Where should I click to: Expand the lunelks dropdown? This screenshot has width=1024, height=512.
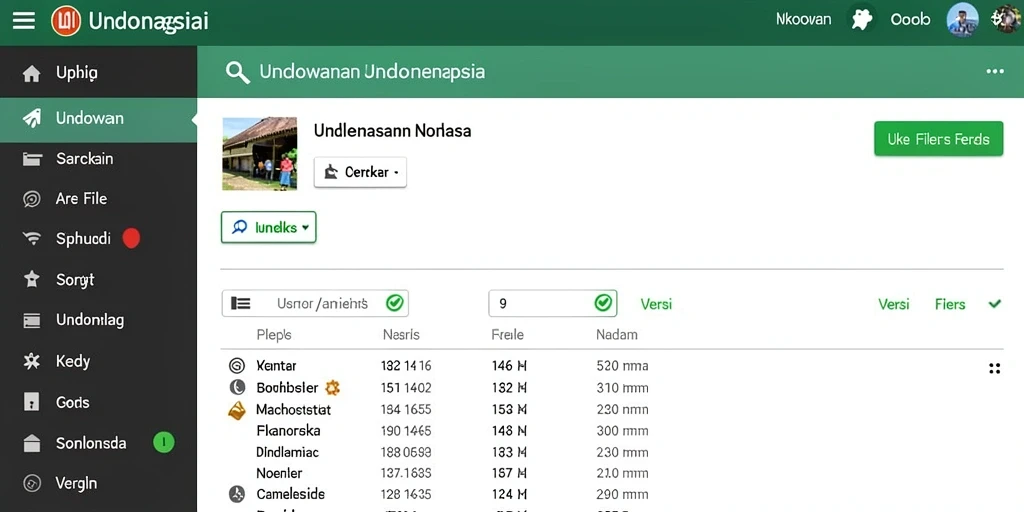(268, 227)
